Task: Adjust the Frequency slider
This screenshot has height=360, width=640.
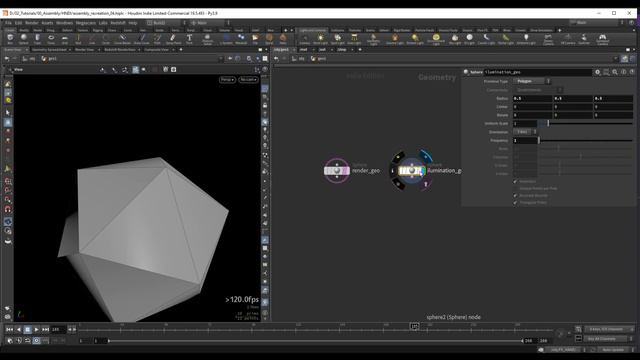Action: 586,140
